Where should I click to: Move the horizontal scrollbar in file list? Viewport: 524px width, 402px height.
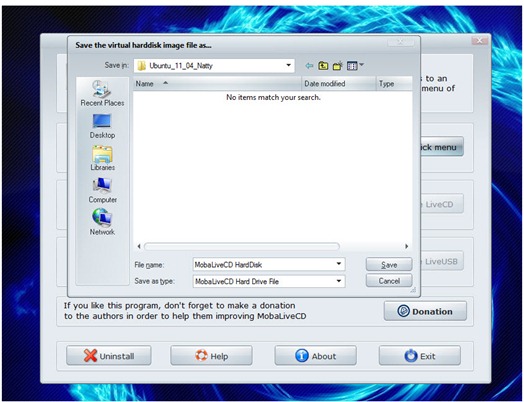coord(242,247)
